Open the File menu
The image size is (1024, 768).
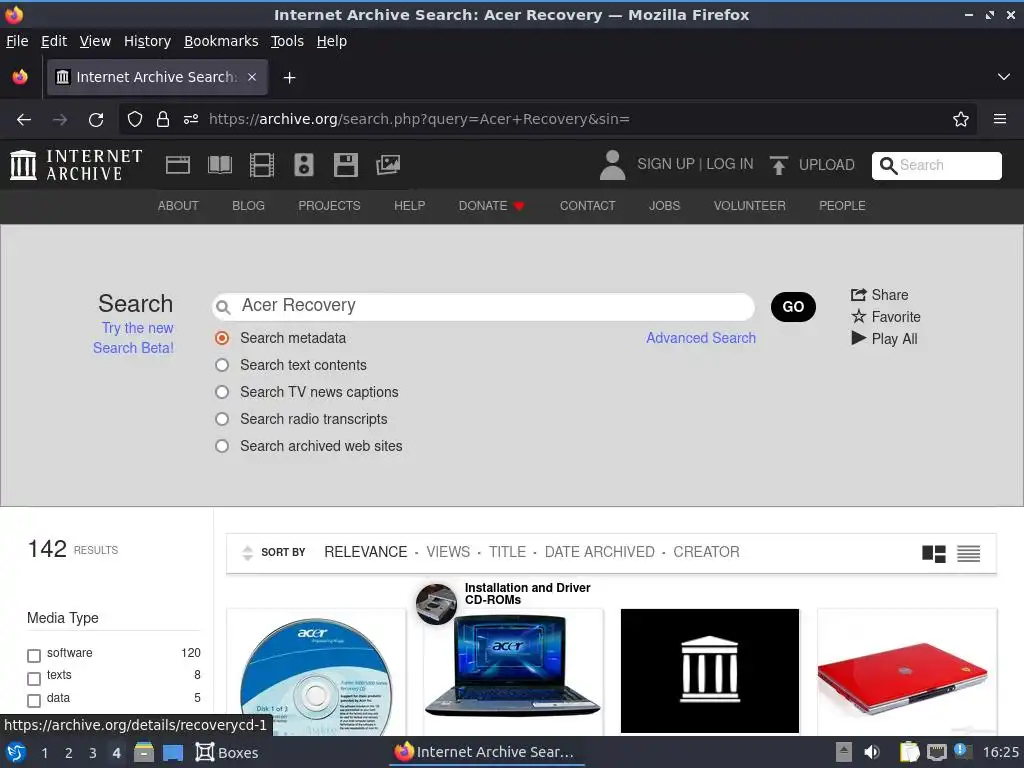tap(17, 41)
